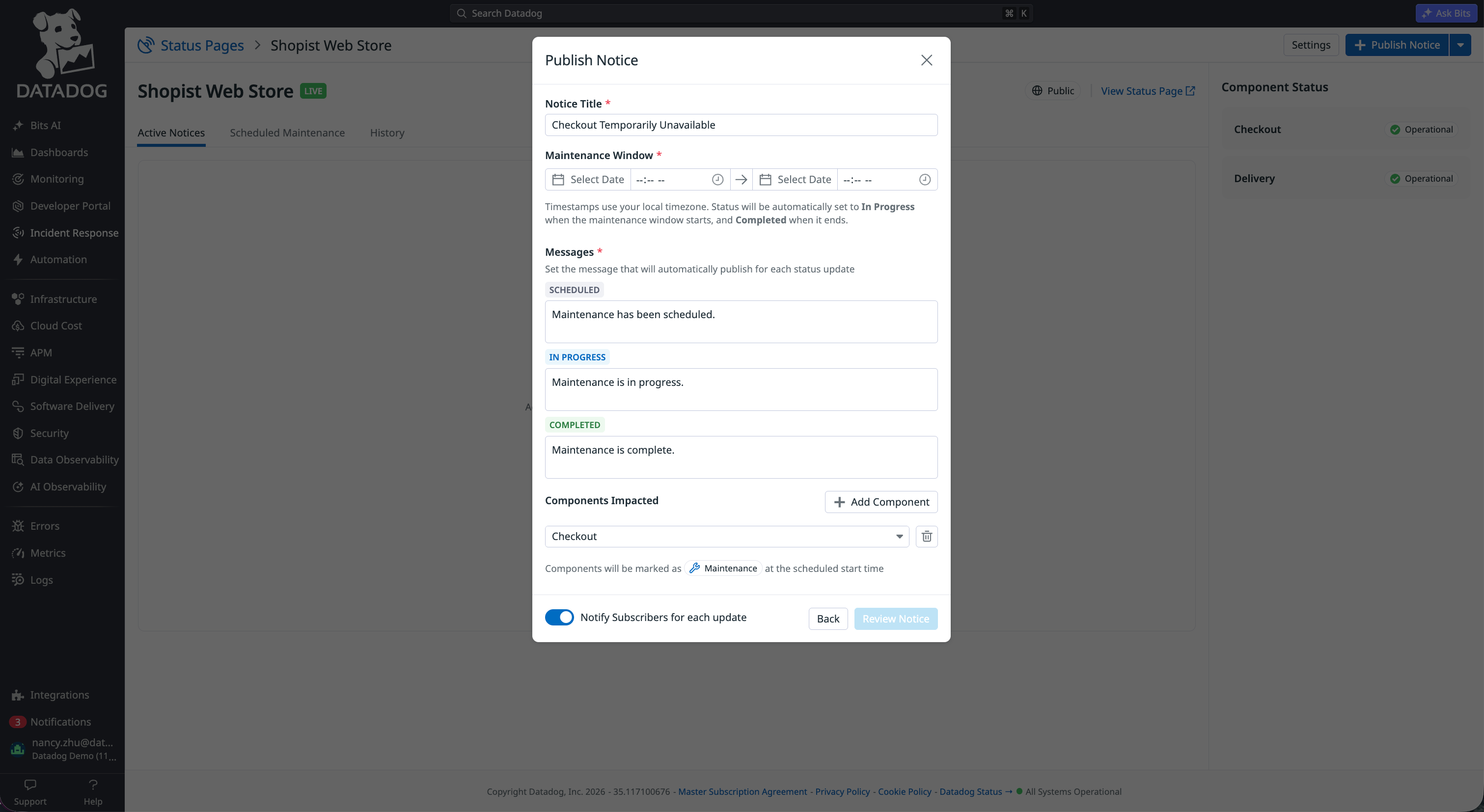Image resolution: width=1484 pixels, height=812 pixels.
Task: Open Master Subscription Agreement link
Action: coord(742,792)
